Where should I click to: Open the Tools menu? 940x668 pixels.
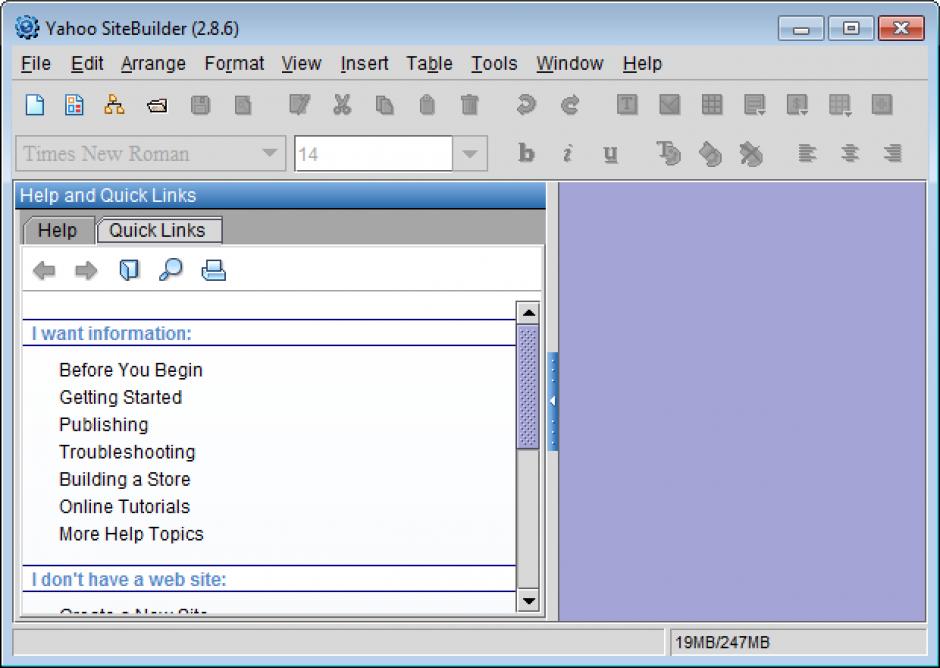pos(494,64)
